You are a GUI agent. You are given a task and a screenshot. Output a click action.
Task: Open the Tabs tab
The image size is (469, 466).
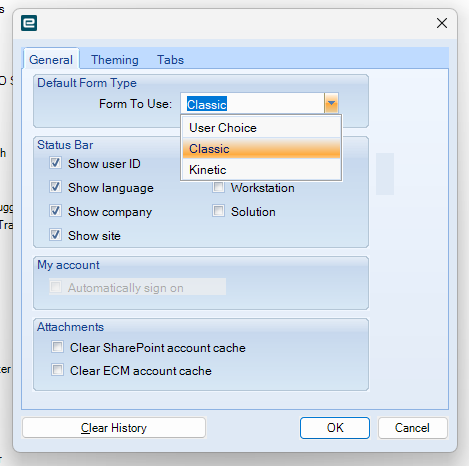click(170, 60)
